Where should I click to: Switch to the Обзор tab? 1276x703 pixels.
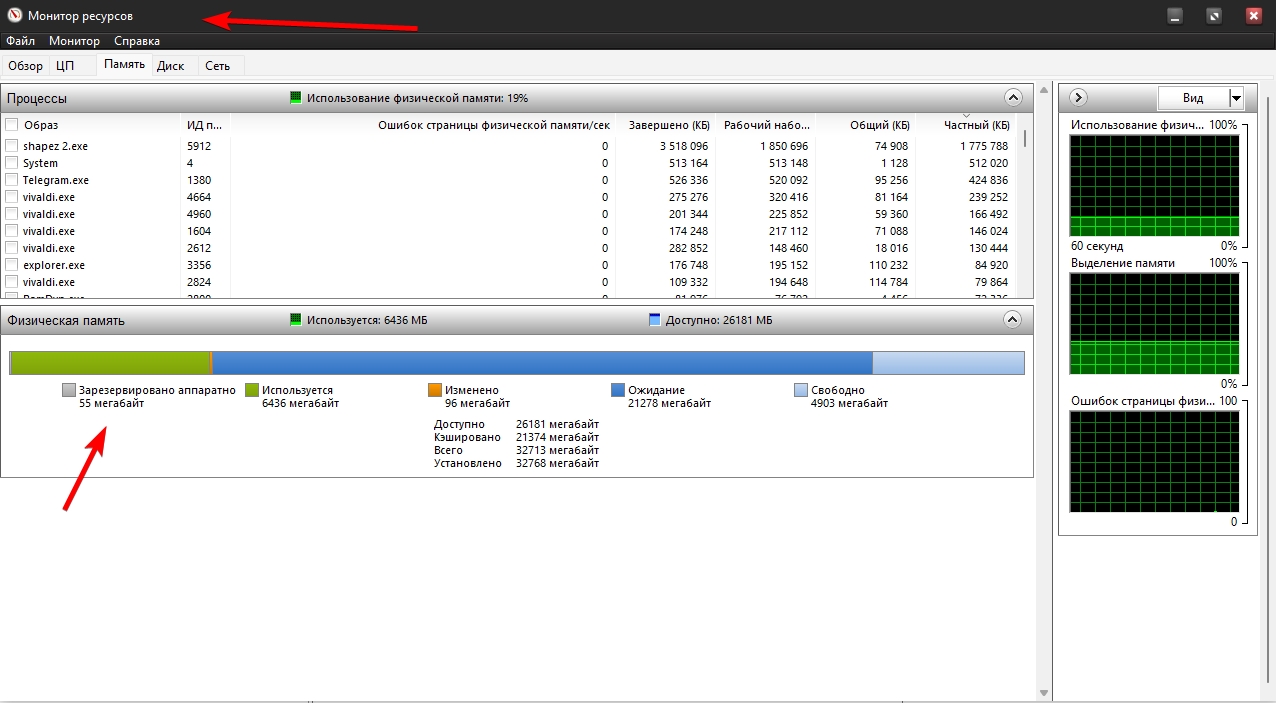pyautogui.click(x=26, y=66)
